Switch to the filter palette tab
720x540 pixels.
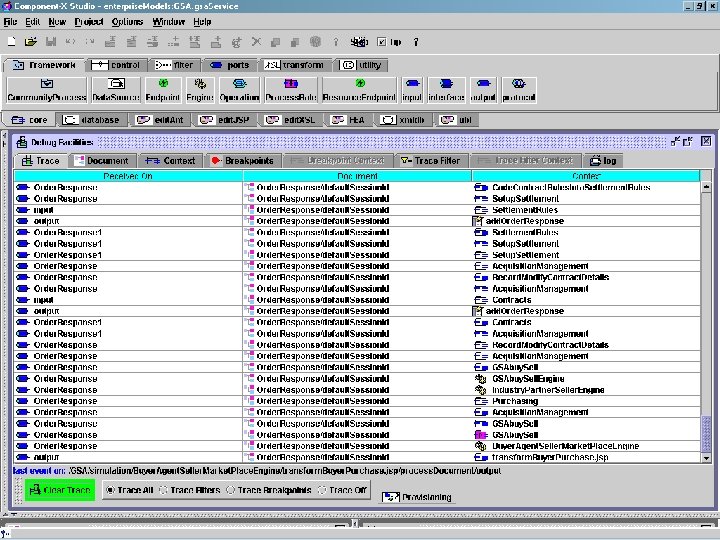[175, 65]
